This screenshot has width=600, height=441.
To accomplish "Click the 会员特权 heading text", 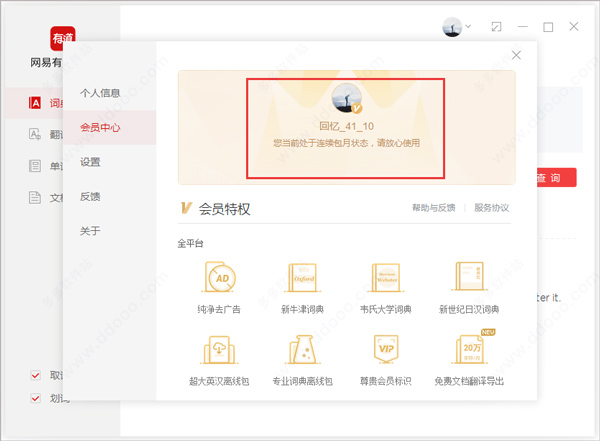I will [x=224, y=209].
